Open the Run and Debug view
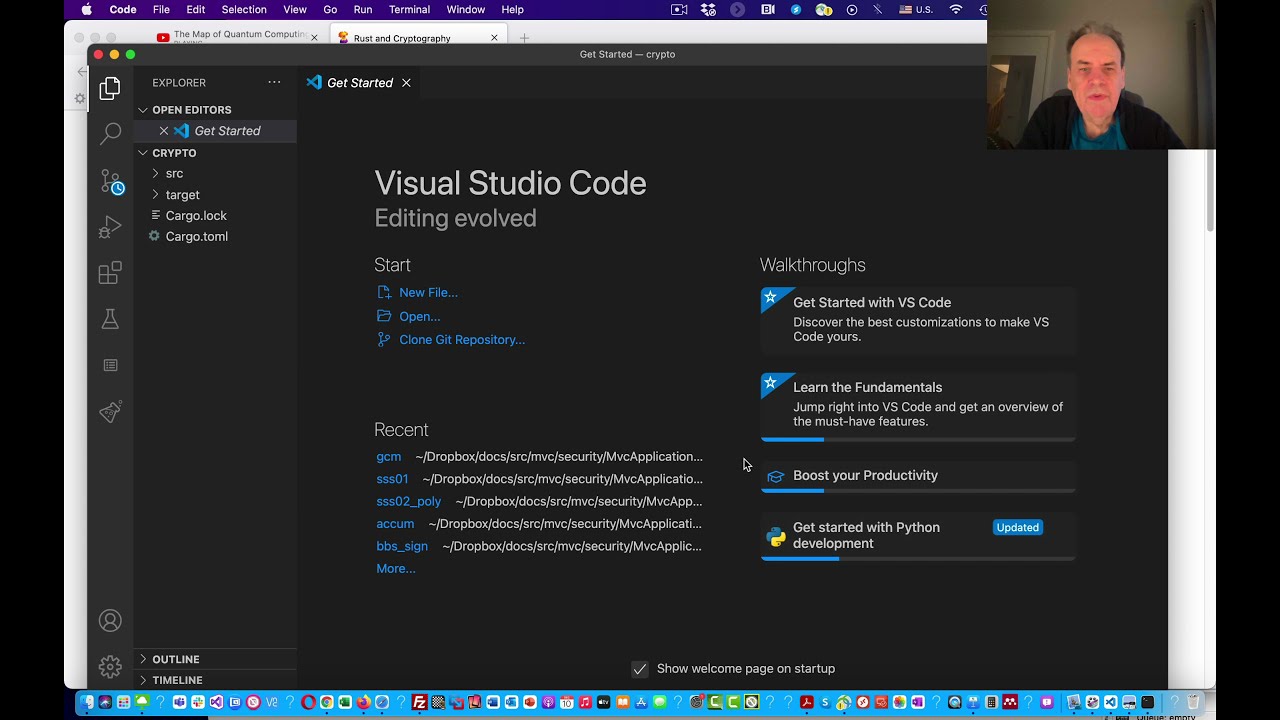 click(110, 228)
